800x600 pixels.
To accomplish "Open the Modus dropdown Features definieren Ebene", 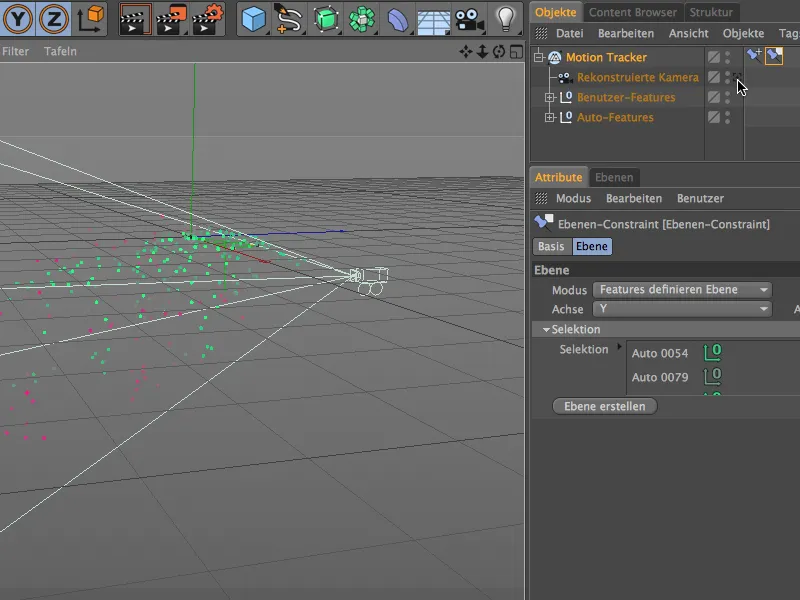I will pos(682,290).
